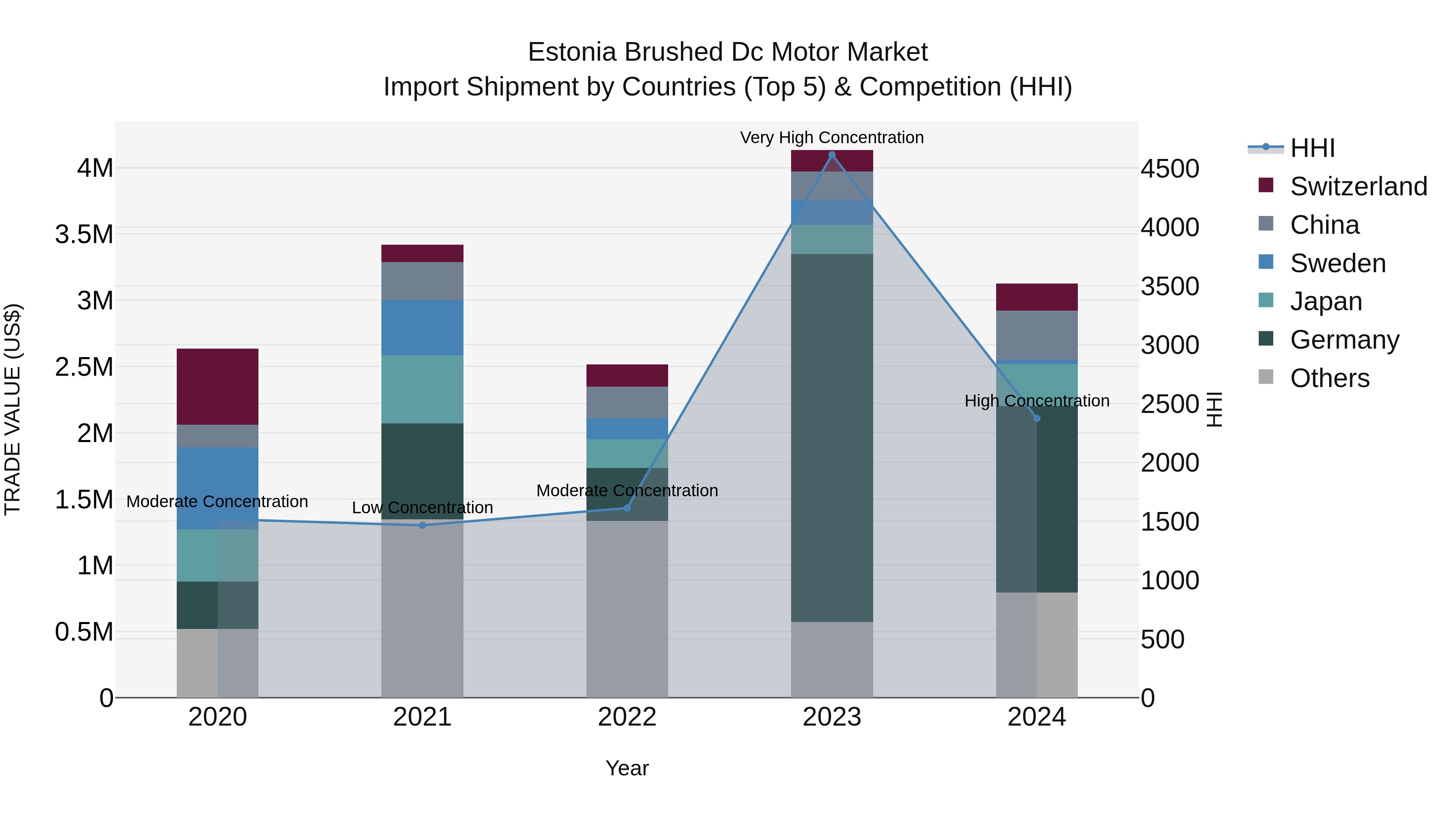1456x819 pixels.
Task: Click the '0.5M' left axis tick label
Action: point(84,632)
